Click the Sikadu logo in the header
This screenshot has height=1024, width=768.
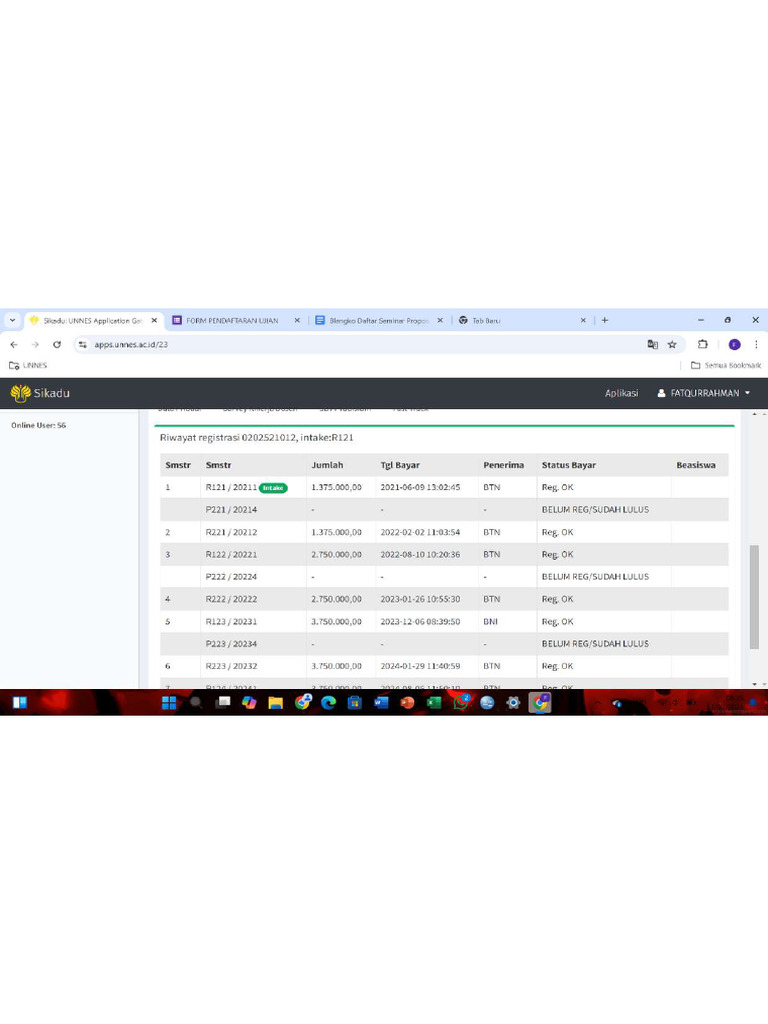tap(40, 393)
